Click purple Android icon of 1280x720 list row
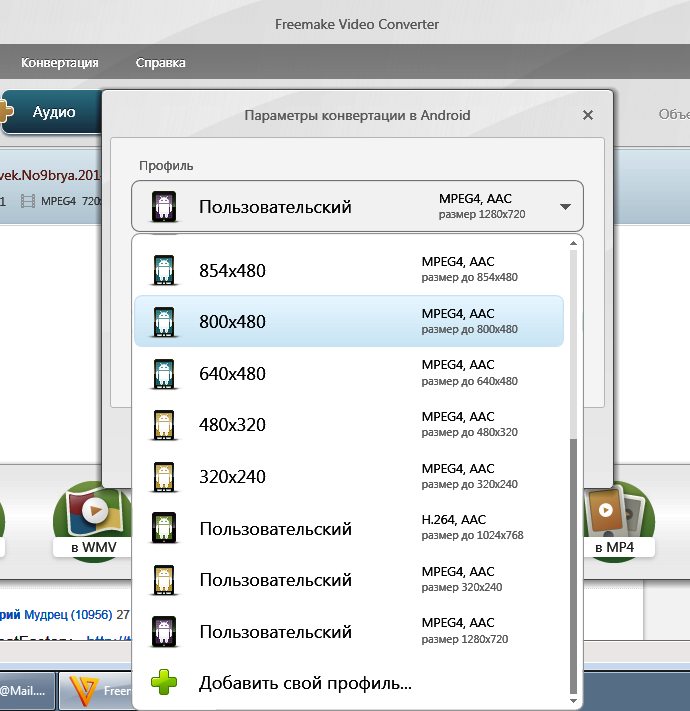This screenshot has width=690, height=711. 164,631
